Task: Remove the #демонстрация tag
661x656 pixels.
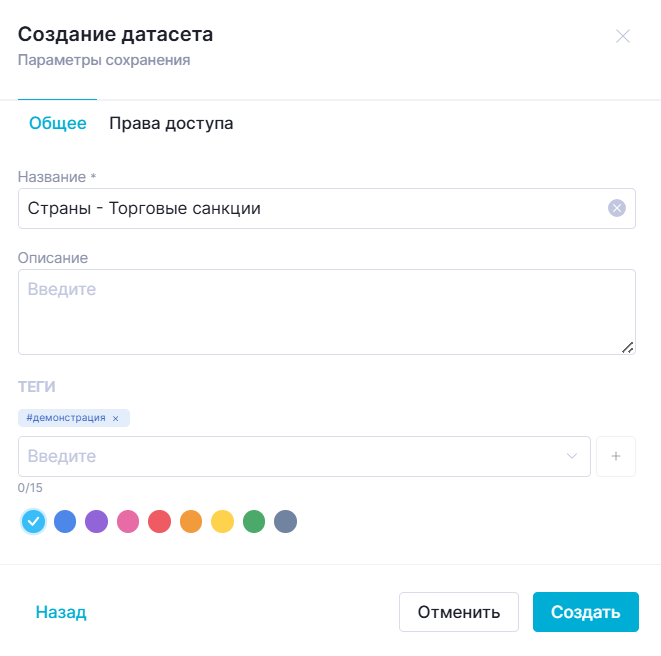Action: click(116, 418)
